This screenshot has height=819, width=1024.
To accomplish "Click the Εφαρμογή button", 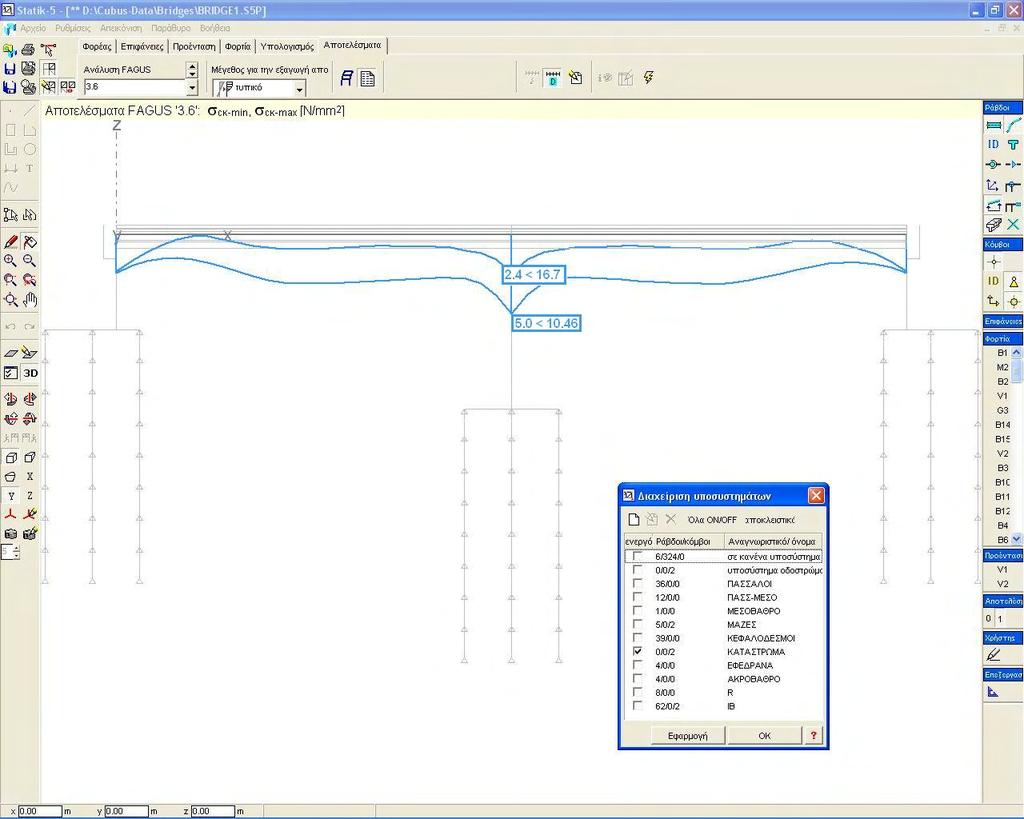I will [x=688, y=735].
